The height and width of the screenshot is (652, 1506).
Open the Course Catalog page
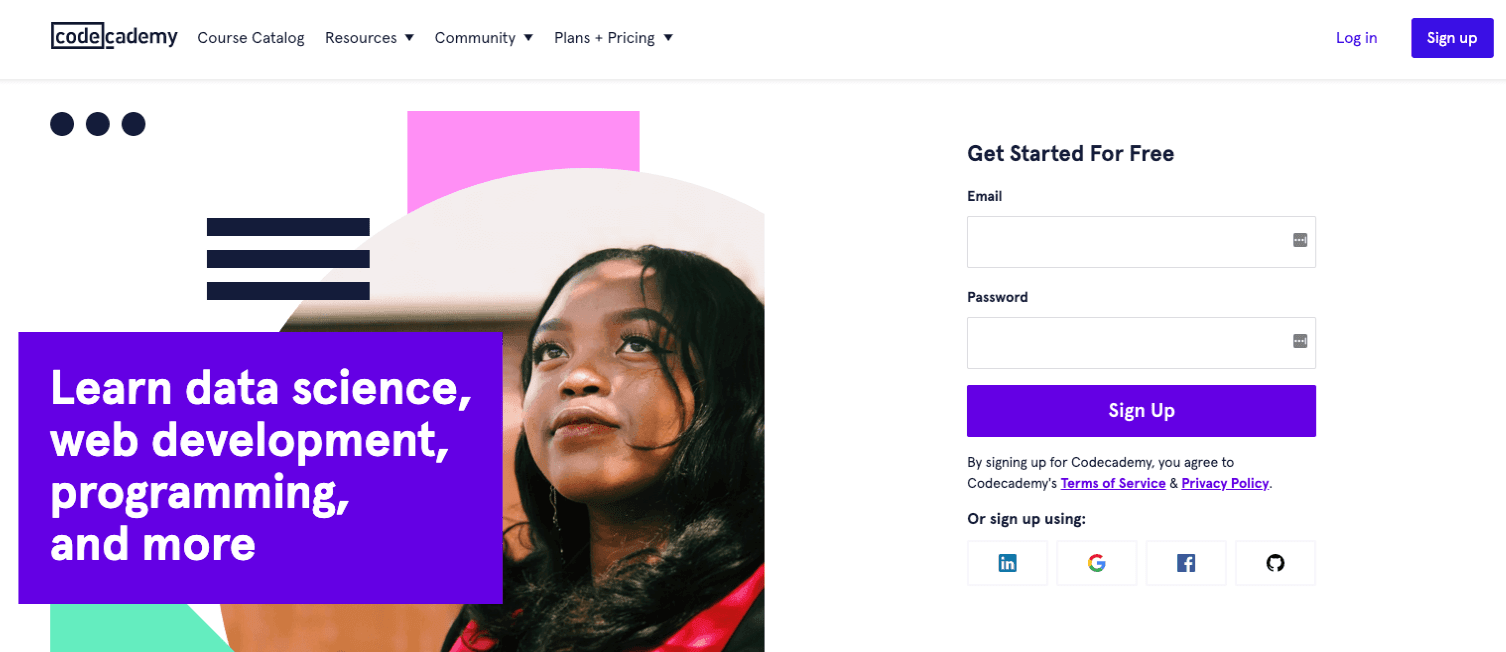click(x=251, y=38)
